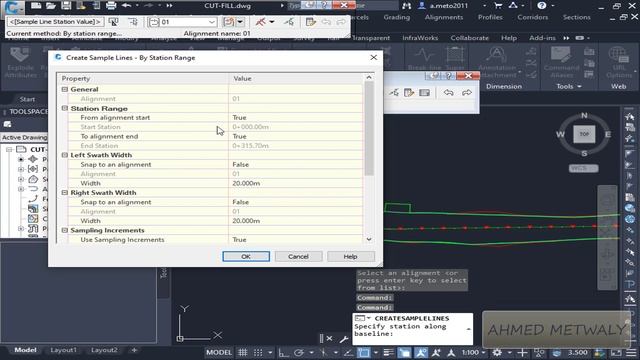640x360 pixels.
Task: Toggle snap mode dots in status bar
Action: click(258, 352)
